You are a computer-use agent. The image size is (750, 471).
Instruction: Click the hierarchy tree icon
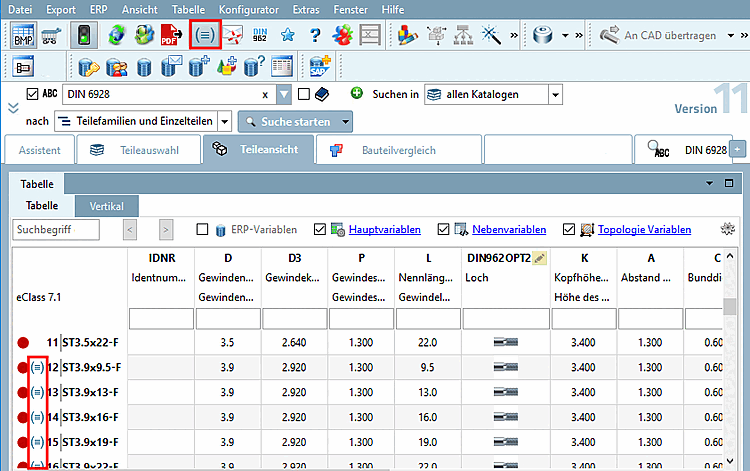pos(463,35)
